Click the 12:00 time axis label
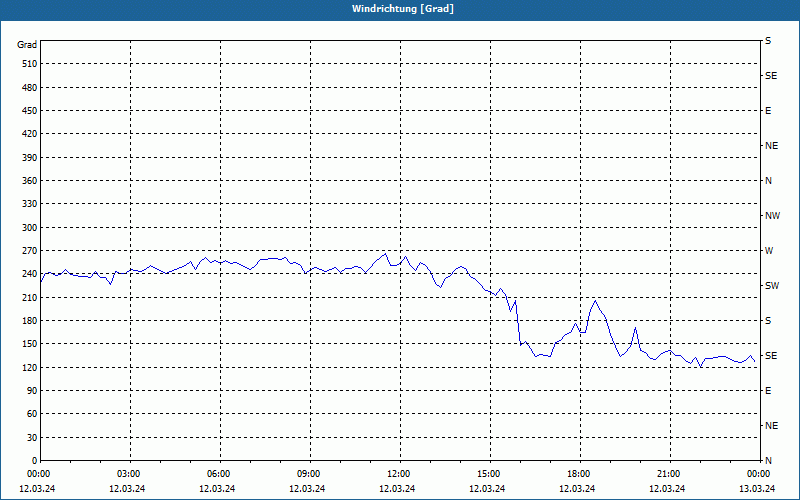This screenshot has height=500, width=800. (x=398, y=474)
